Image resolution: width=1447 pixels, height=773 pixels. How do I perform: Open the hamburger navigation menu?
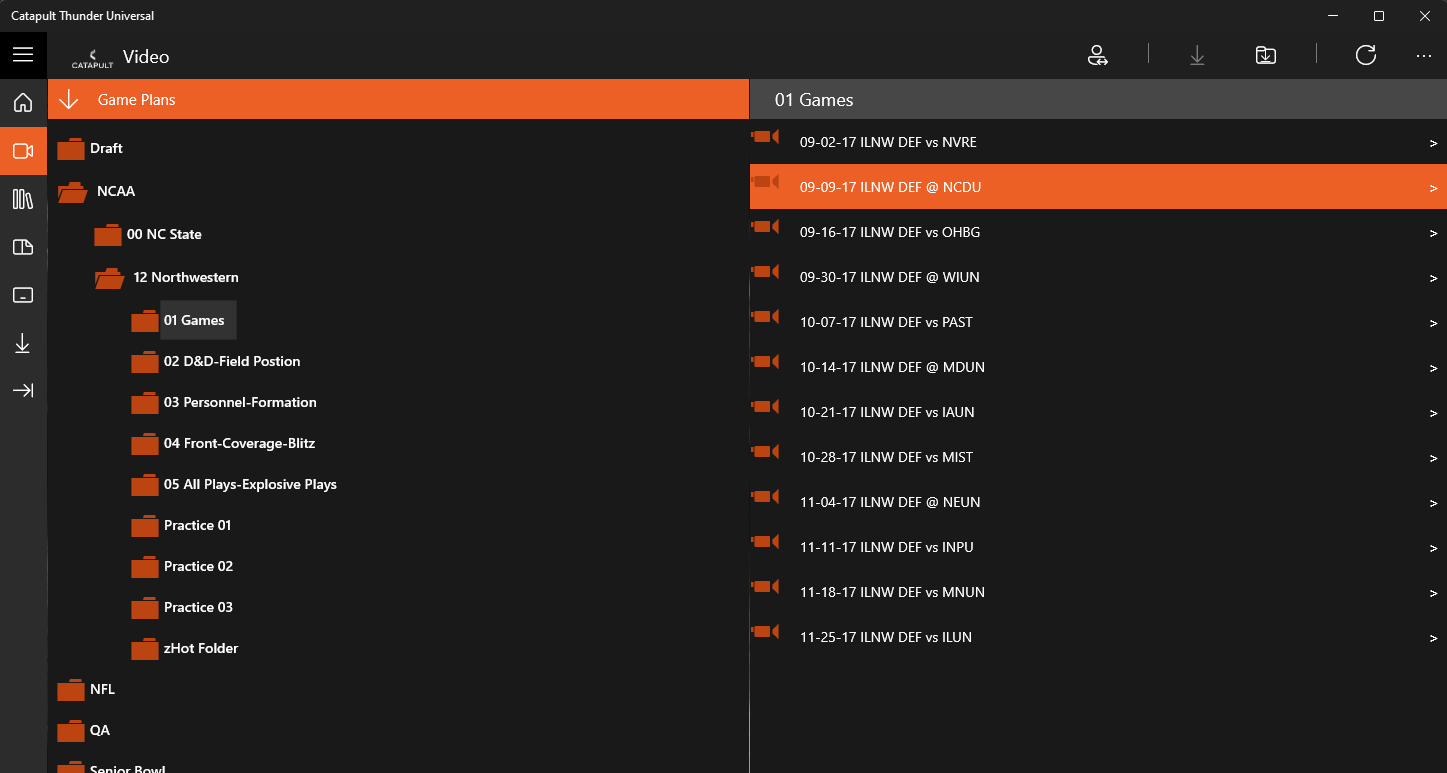click(x=23, y=55)
